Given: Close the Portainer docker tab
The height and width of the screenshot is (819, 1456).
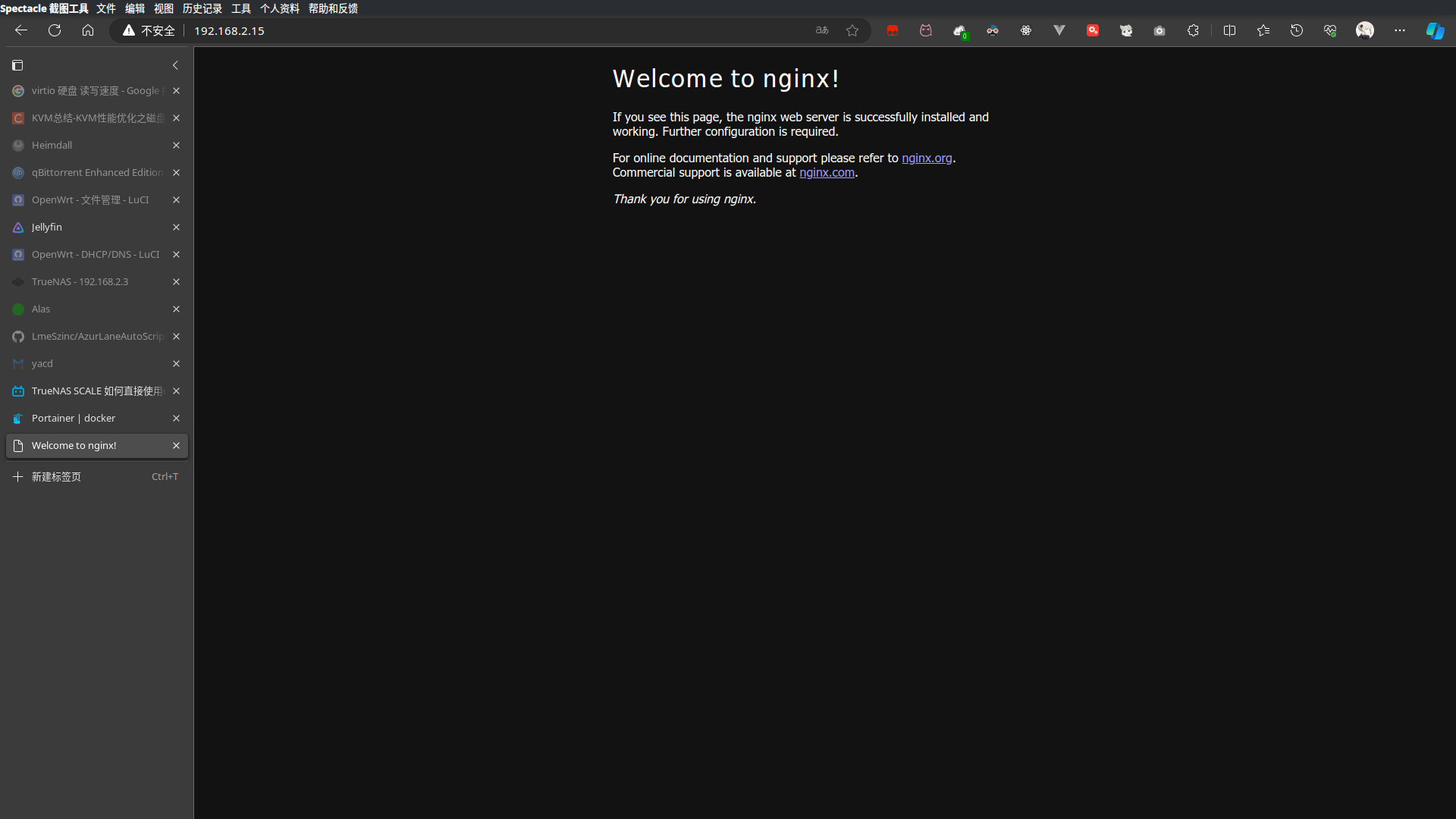Looking at the screenshot, I should click(176, 419).
